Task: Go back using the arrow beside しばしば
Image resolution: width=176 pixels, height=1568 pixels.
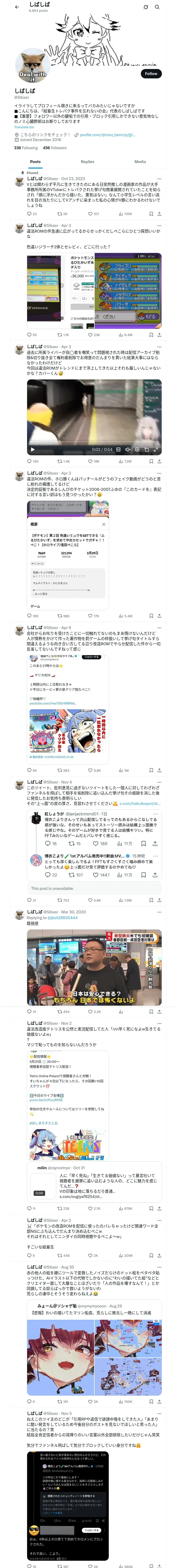Action: [x=17, y=7]
